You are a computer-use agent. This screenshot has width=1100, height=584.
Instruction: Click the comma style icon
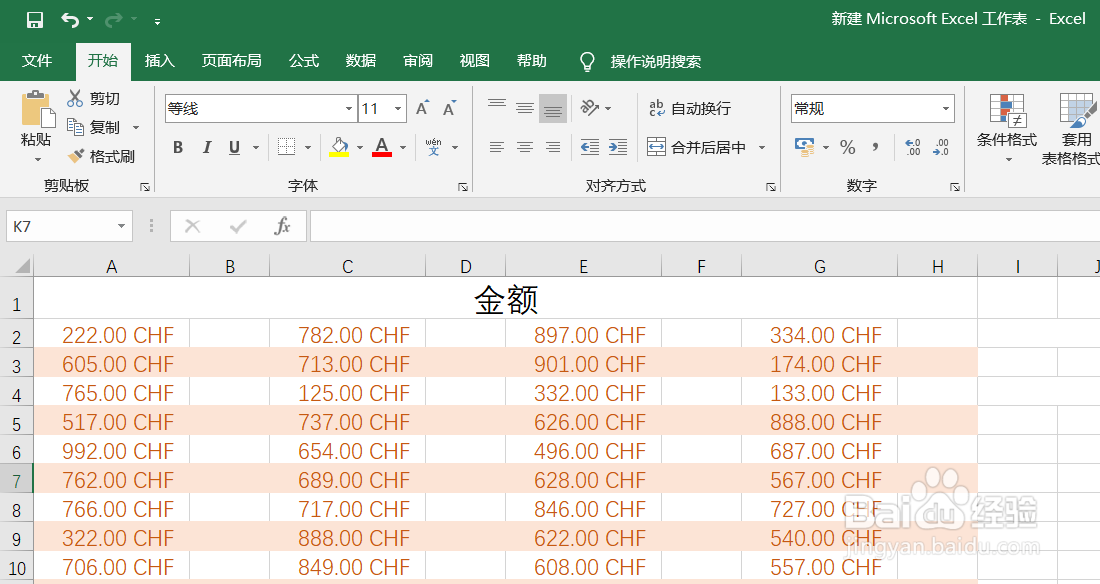pos(875,147)
